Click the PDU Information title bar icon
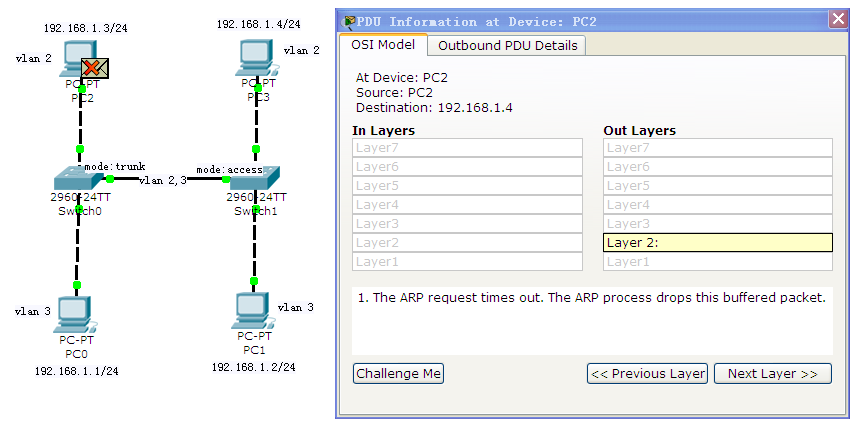 point(349,20)
